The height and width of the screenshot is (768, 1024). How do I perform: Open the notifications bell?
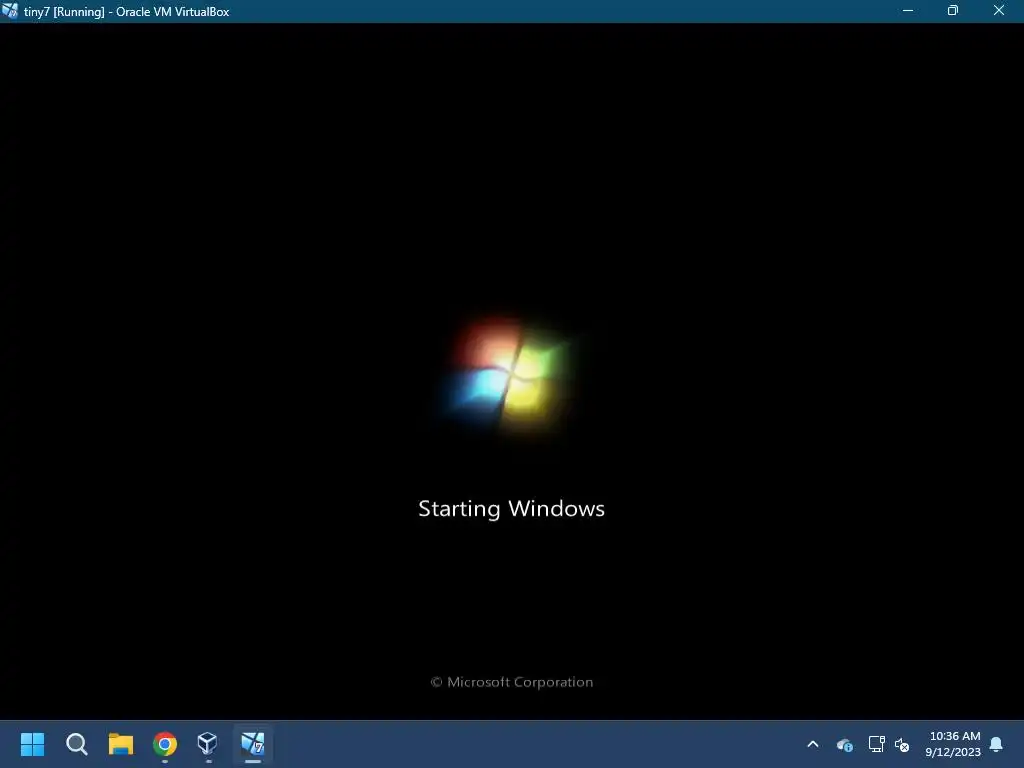(x=997, y=744)
